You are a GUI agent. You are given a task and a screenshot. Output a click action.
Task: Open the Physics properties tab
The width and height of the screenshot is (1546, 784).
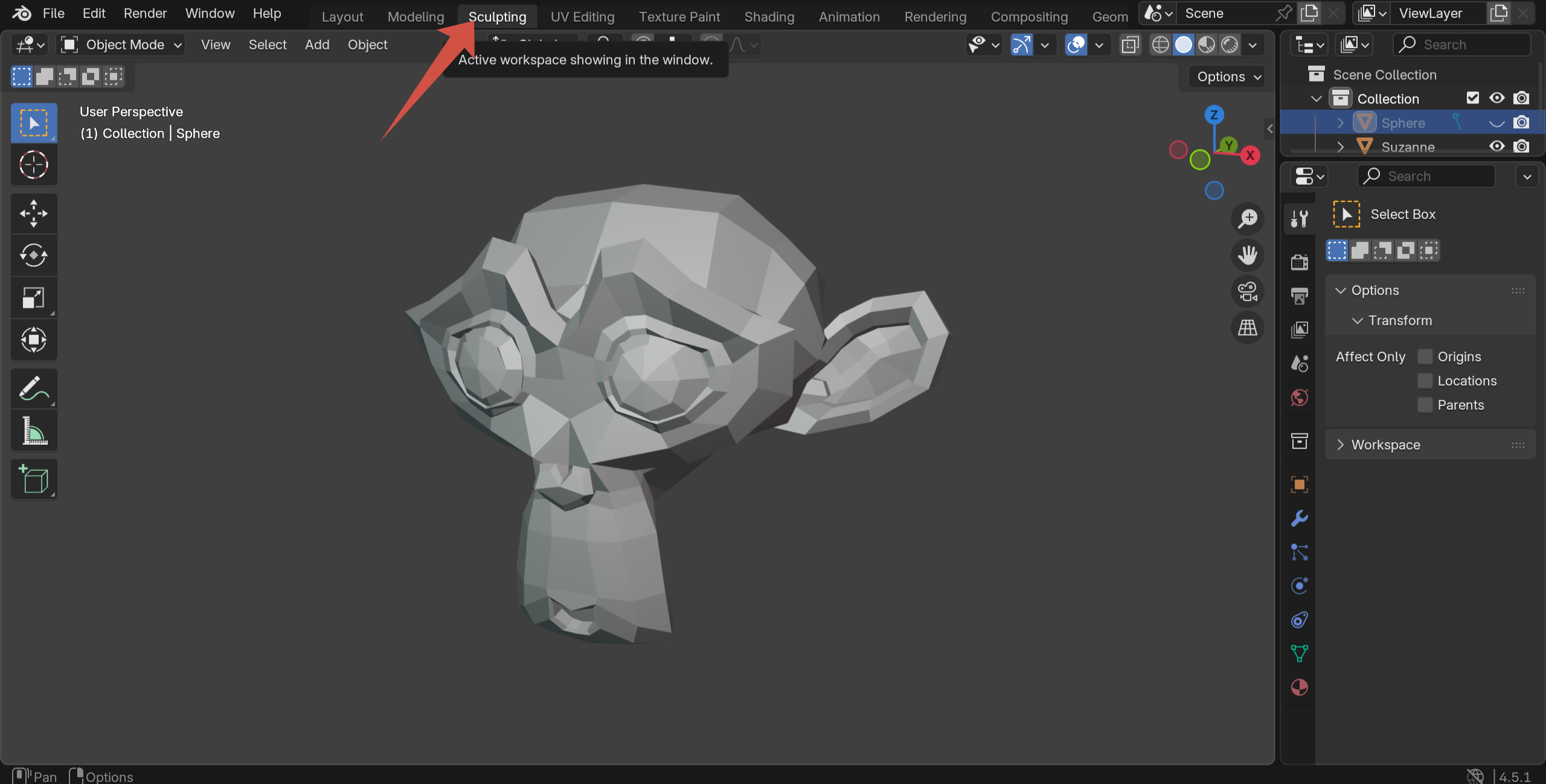1300,586
